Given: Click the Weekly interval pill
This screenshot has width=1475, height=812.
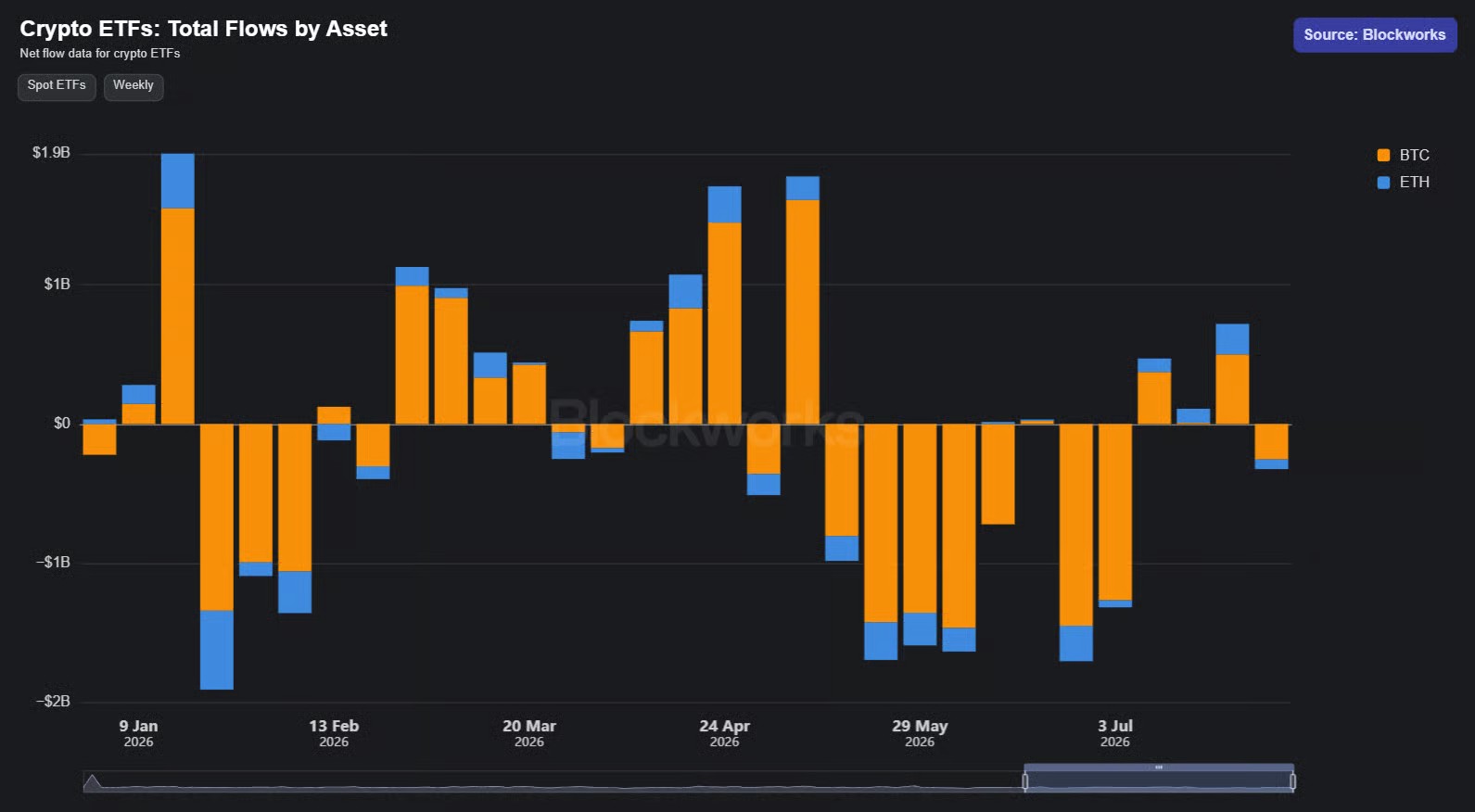Looking at the screenshot, I should pyautogui.click(x=134, y=86).
